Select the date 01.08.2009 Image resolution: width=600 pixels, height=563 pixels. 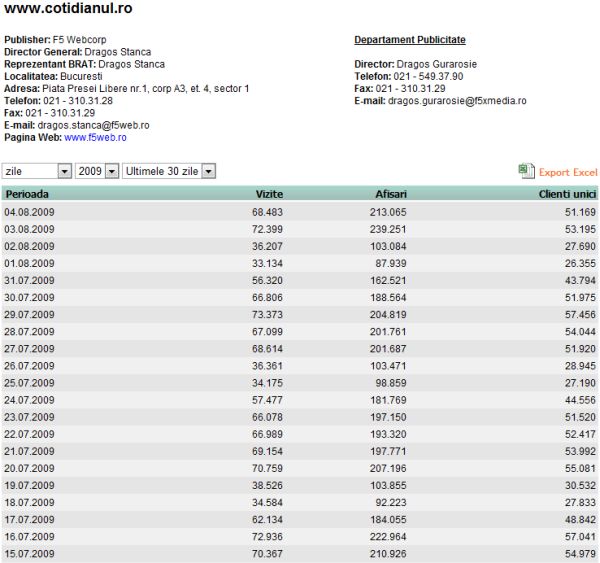click(x=29, y=263)
